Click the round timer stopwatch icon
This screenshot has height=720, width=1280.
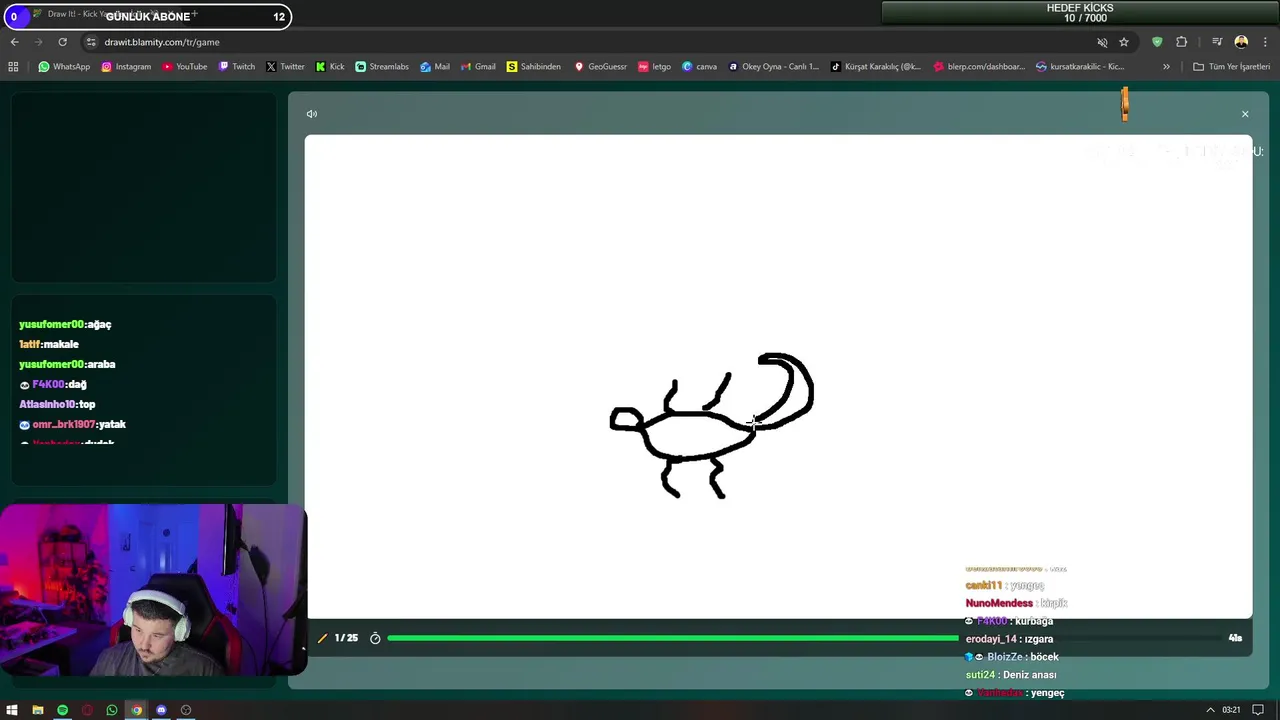coord(375,638)
